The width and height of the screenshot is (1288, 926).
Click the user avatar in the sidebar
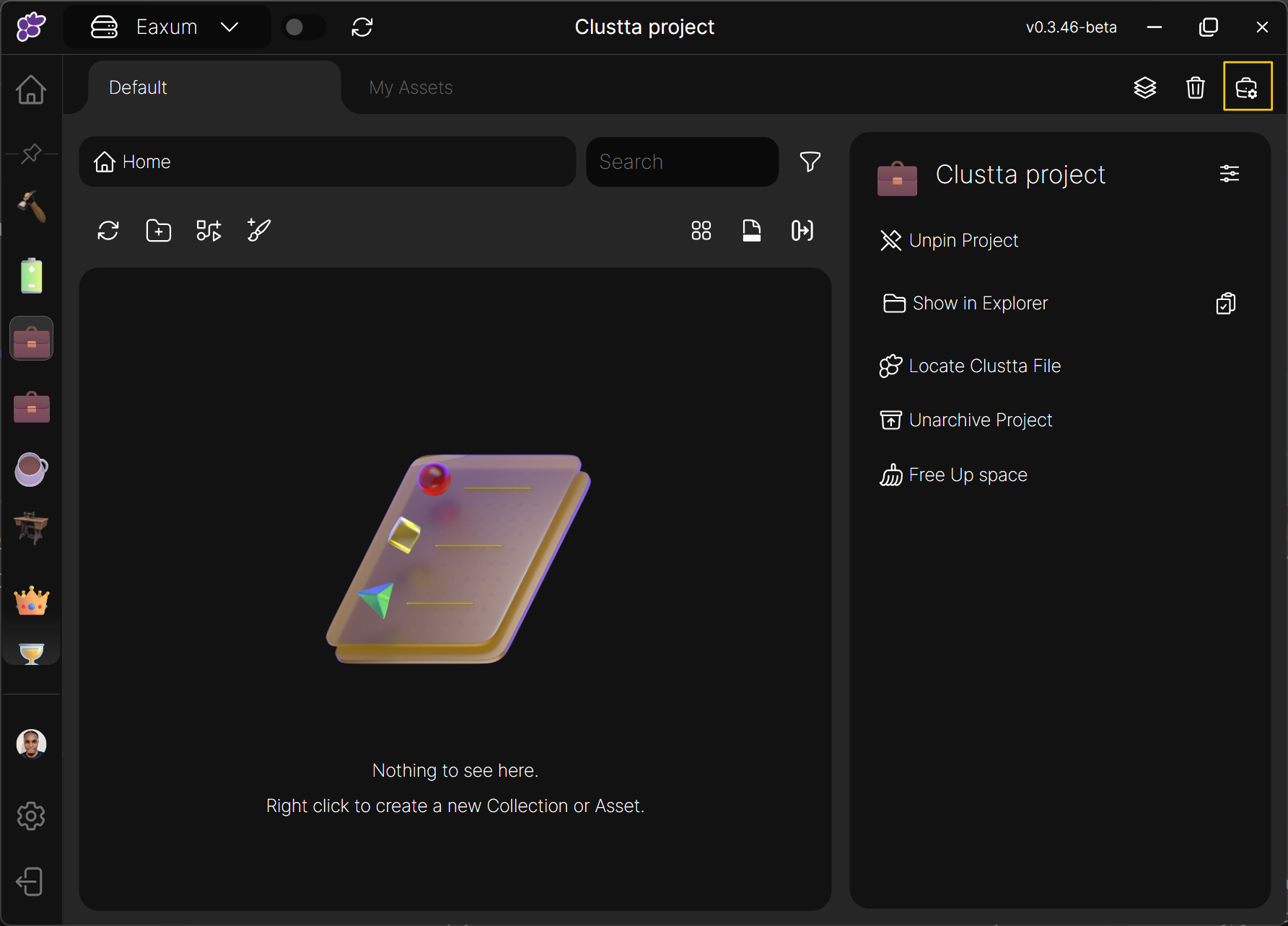point(31,744)
